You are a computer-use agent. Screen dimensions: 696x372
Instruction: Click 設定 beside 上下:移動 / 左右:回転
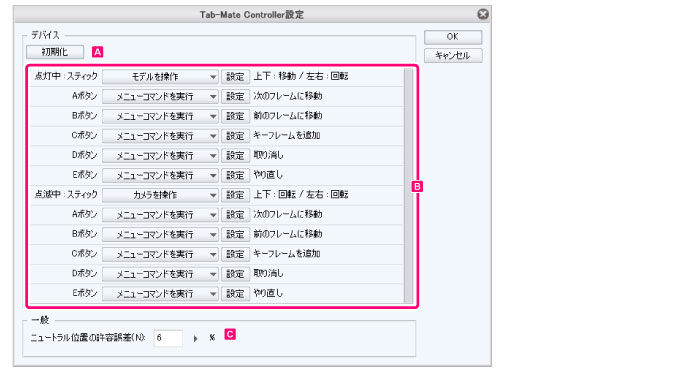click(x=235, y=77)
